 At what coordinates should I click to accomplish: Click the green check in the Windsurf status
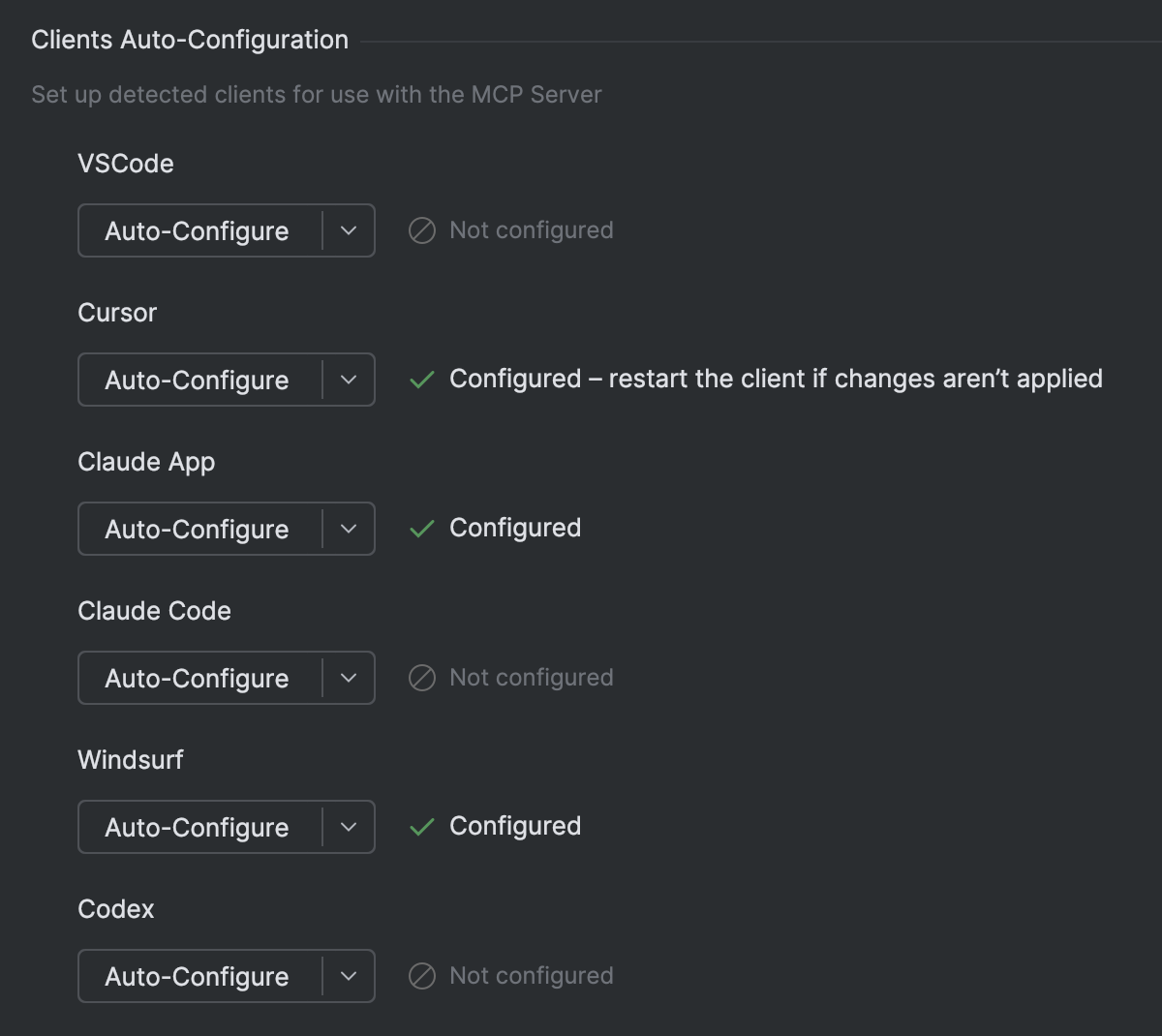422,827
